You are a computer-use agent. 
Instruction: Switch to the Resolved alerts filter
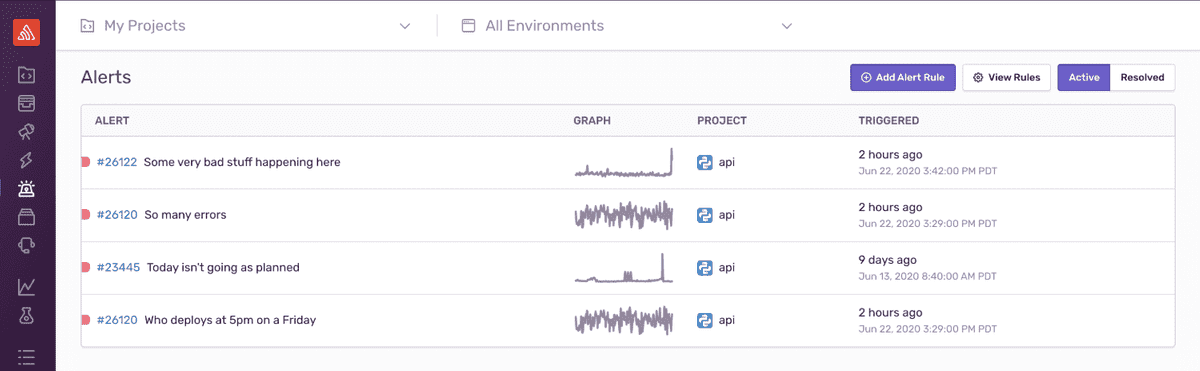pos(1143,78)
